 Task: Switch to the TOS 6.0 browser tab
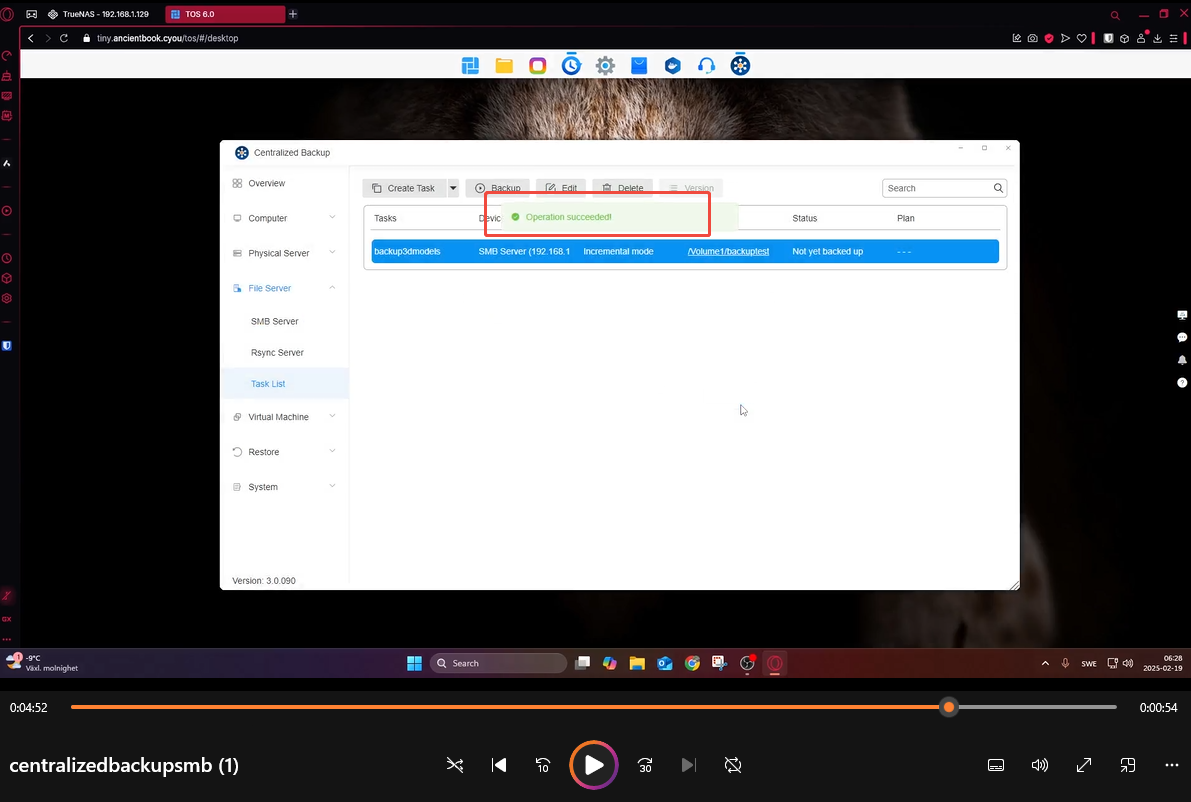click(225, 14)
